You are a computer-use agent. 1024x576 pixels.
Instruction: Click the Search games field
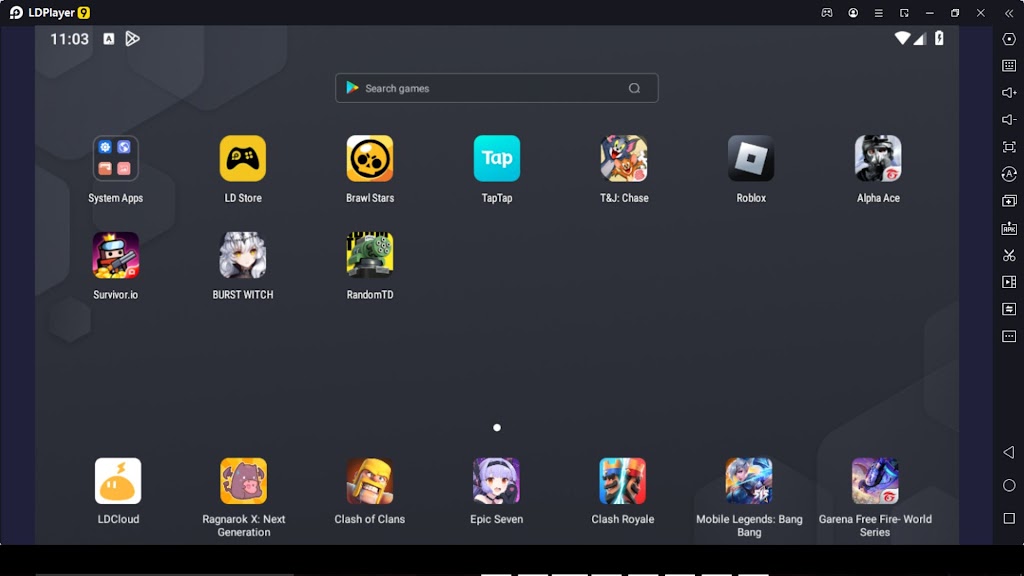[496, 88]
